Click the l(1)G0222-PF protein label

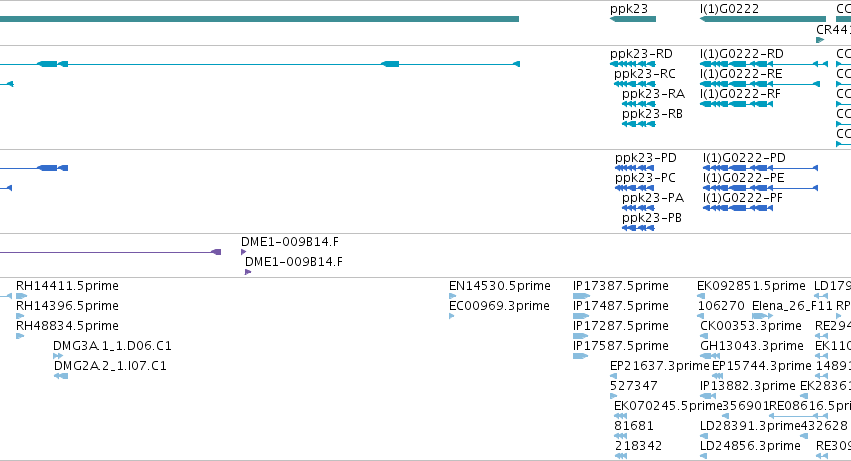click(743, 198)
